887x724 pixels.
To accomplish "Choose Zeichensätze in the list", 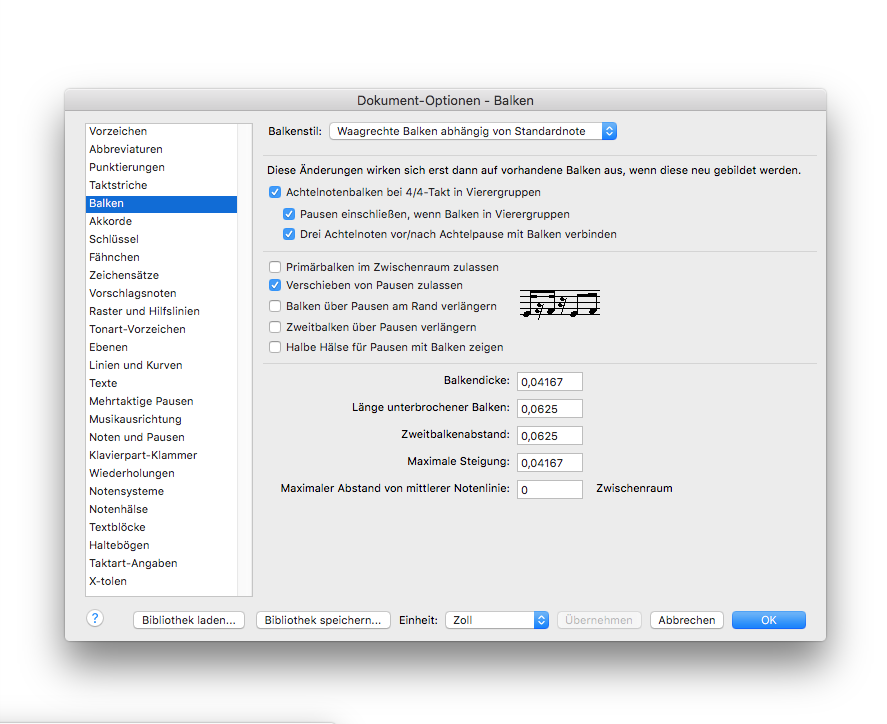I will click(161, 275).
